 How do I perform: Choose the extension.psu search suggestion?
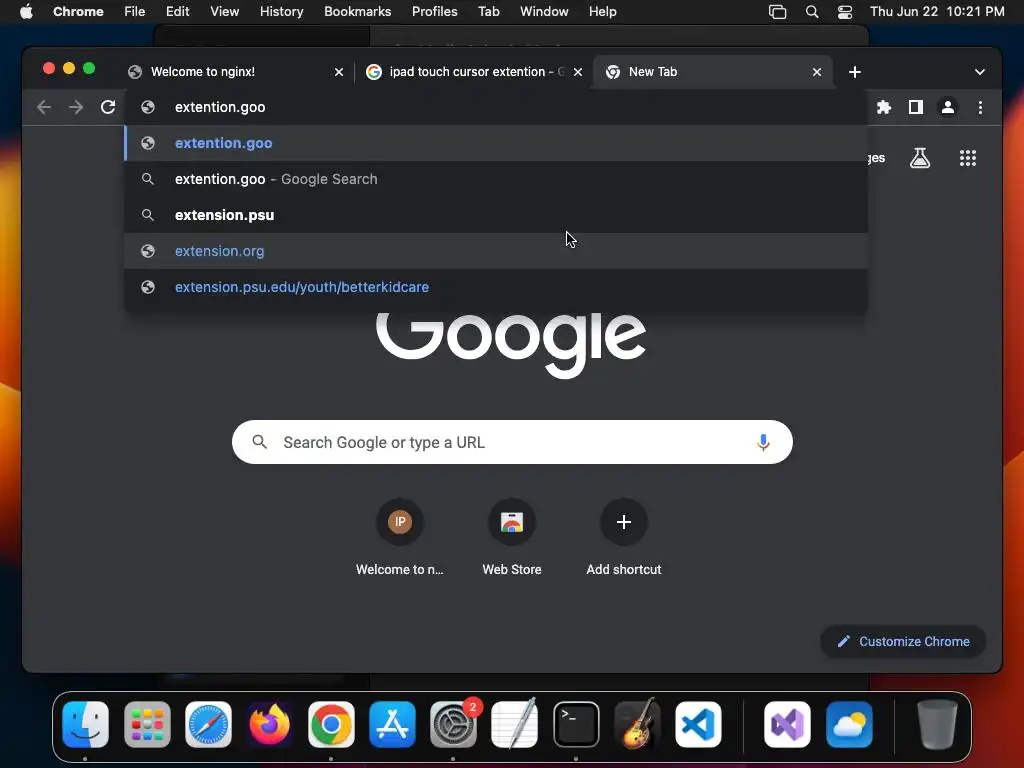pyautogui.click(x=496, y=215)
